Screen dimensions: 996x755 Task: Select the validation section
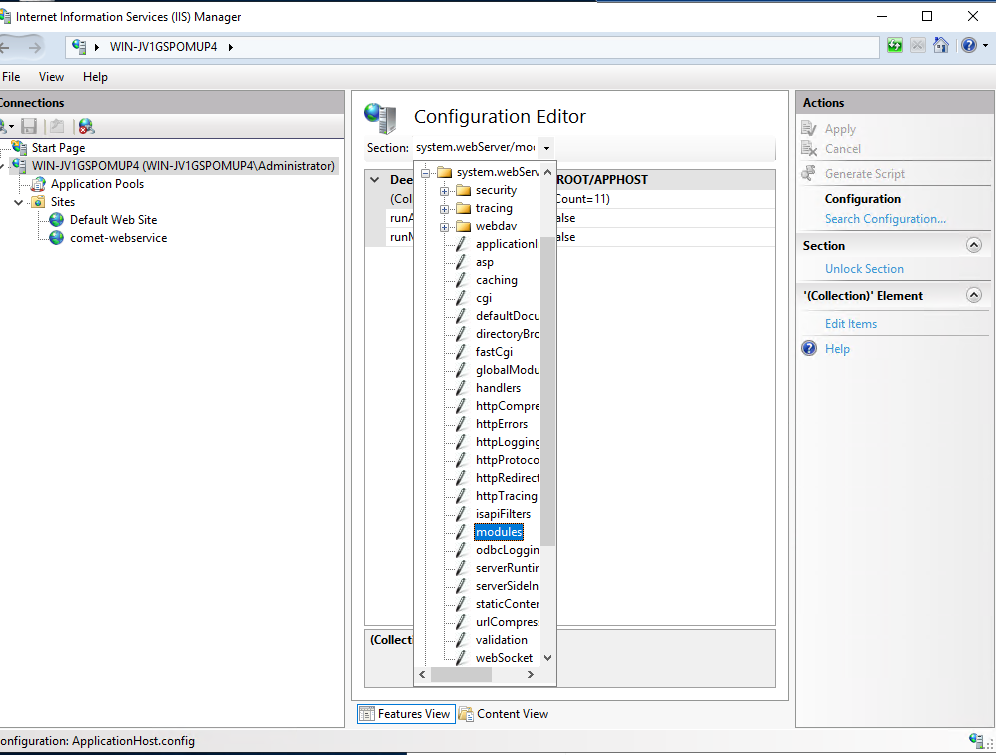click(501, 640)
